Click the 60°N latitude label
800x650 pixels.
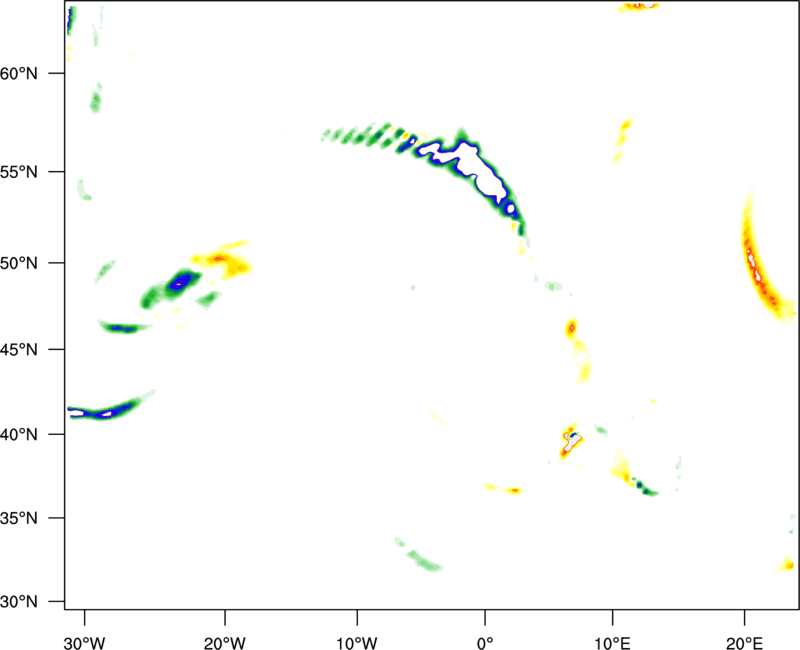click(19, 73)
